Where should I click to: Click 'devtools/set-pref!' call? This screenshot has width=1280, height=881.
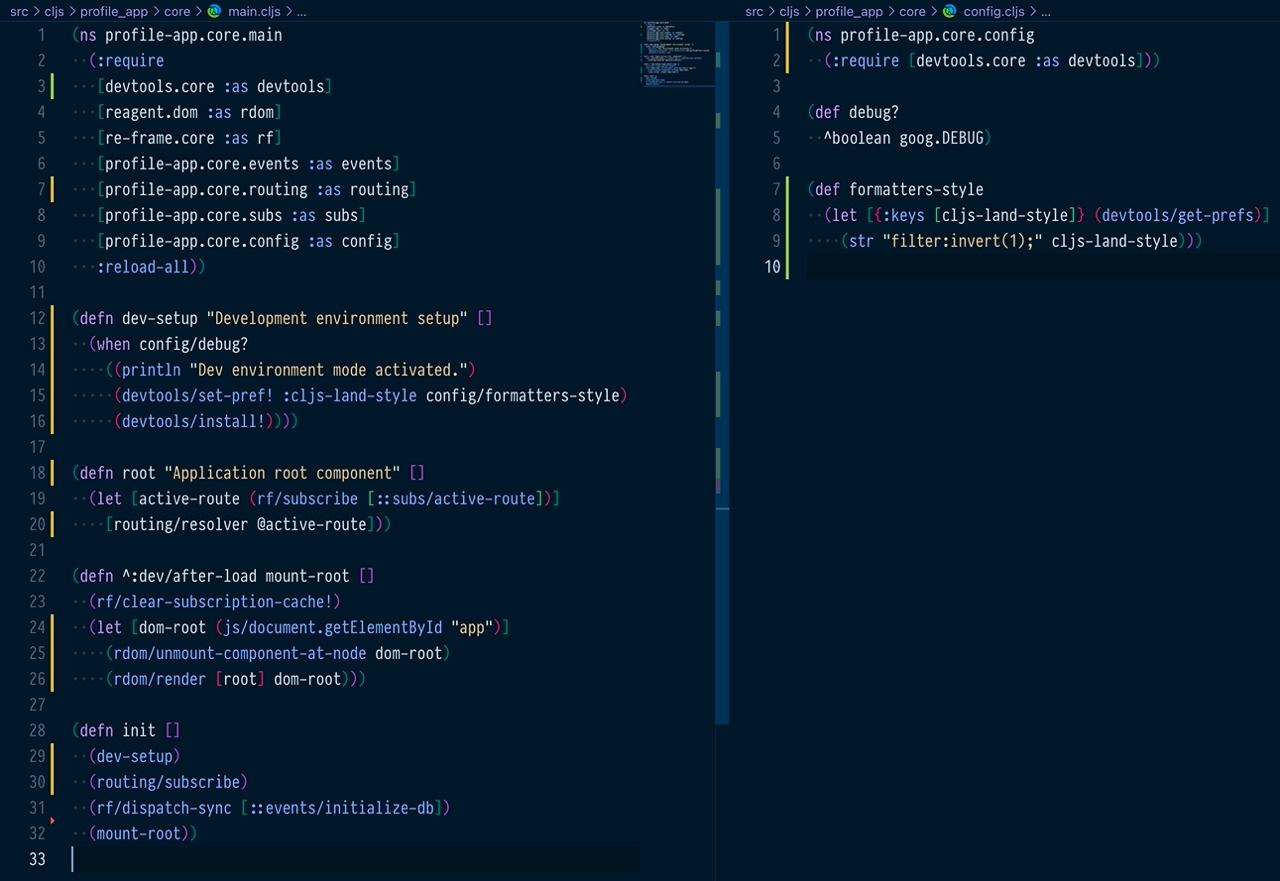197,396
